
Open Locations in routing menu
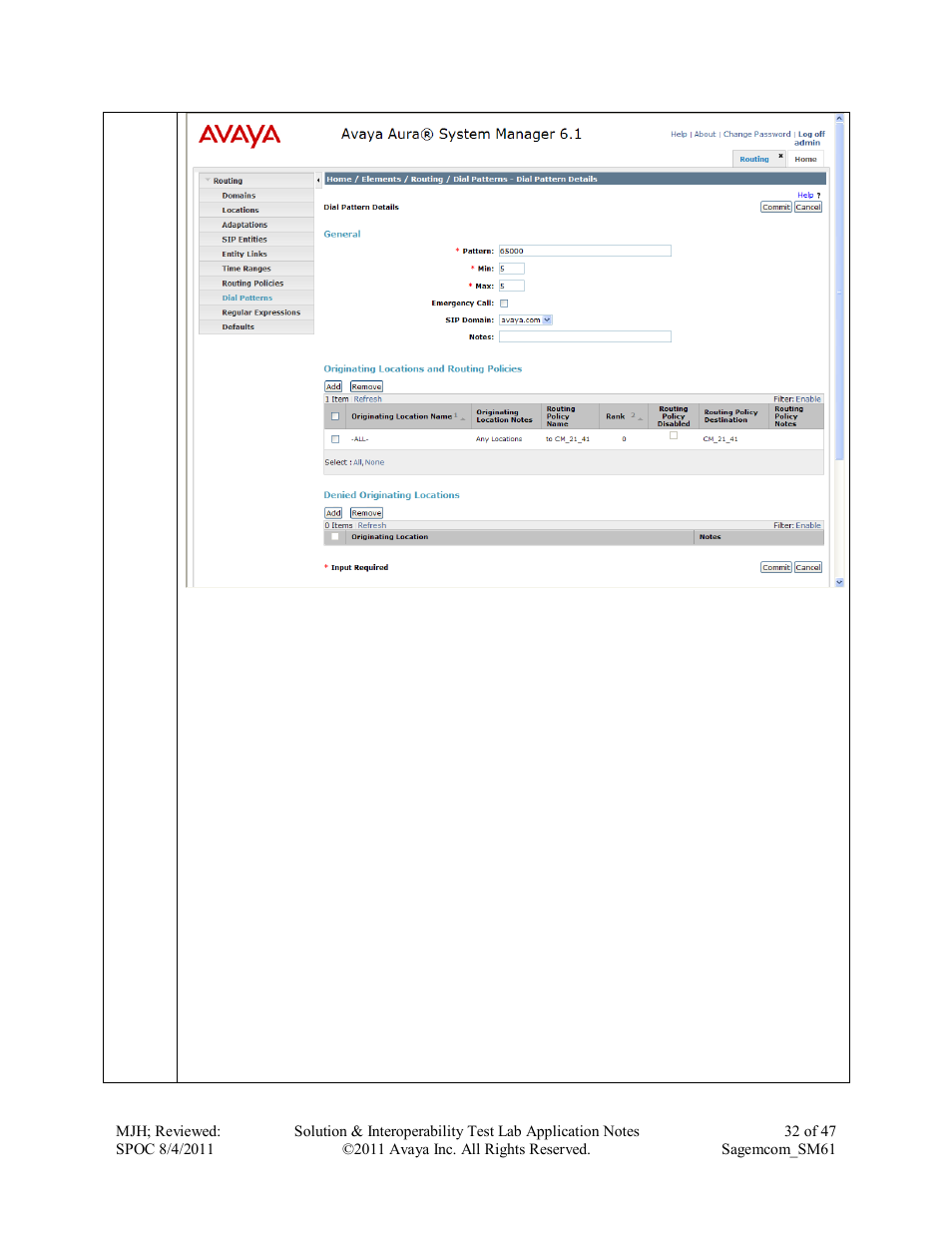pyautogui.click(x=240, y=211)
